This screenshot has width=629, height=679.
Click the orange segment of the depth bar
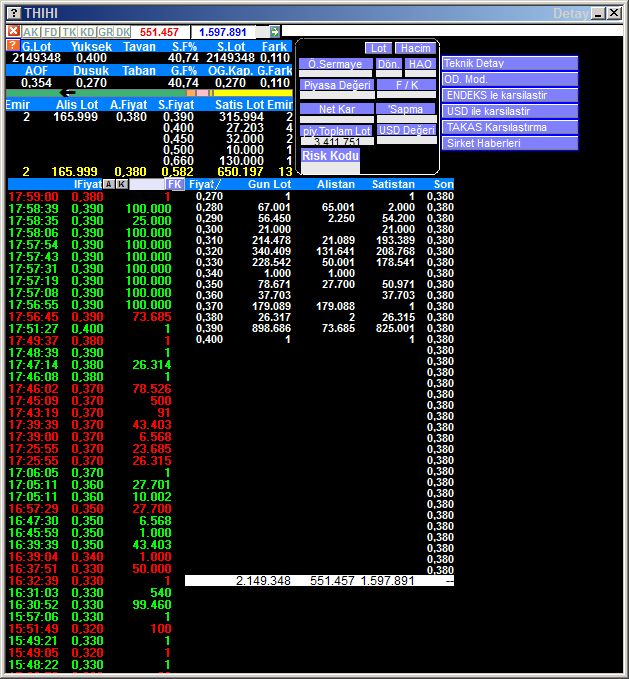point(191,93)
